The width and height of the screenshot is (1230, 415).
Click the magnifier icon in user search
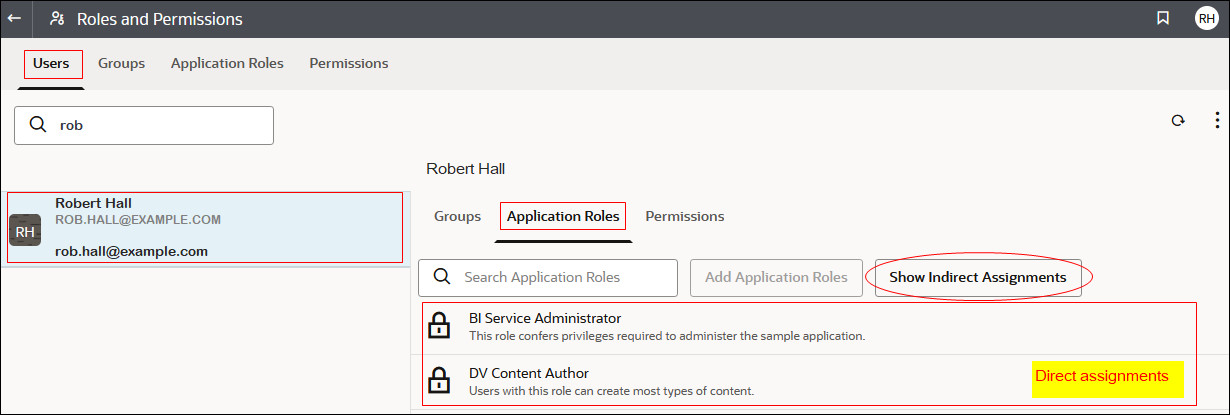pos(38,126)
